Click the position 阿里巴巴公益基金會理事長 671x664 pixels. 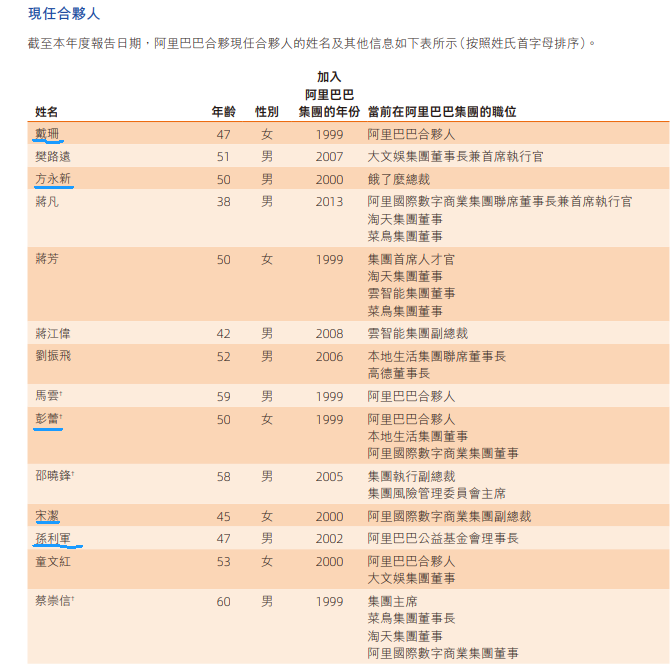[x=443, y=539]
